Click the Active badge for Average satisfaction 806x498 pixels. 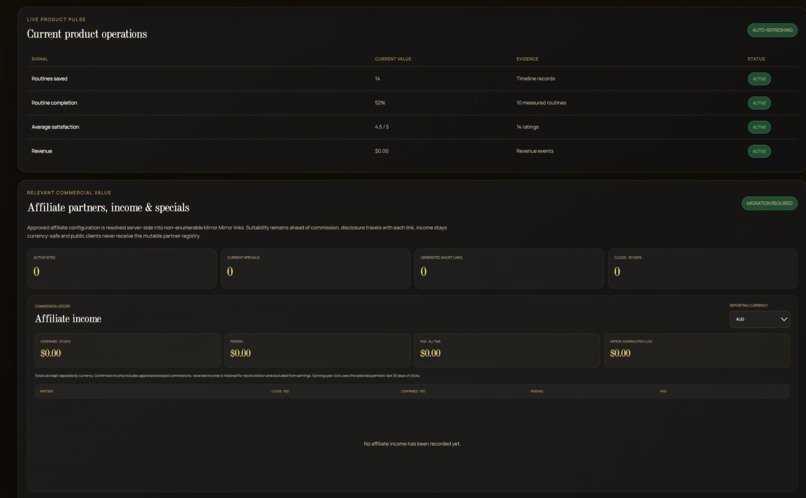click(x=759, y=127)
